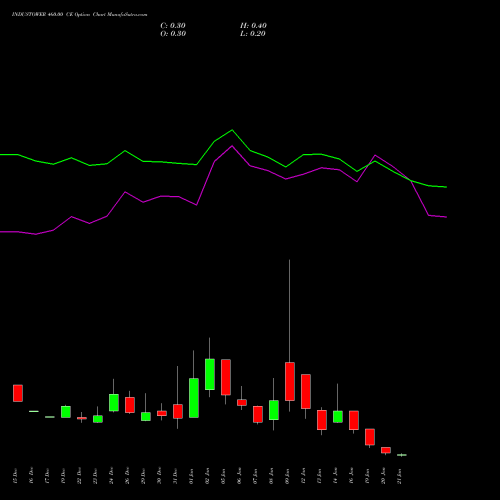The height and width of the screenshot is (500, 500).
Task: Select the green candle above 24 Dec
Action: 114,403
